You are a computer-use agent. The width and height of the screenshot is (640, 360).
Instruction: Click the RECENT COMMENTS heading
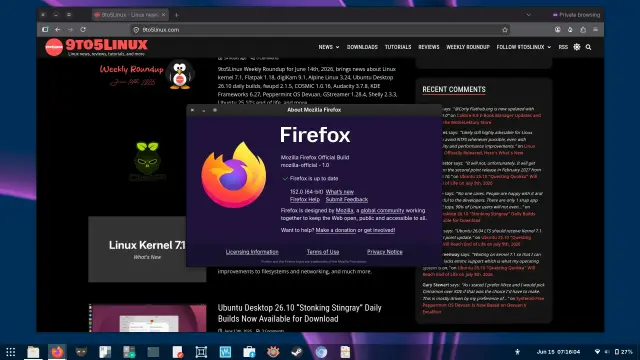click(x=453, y=89)
